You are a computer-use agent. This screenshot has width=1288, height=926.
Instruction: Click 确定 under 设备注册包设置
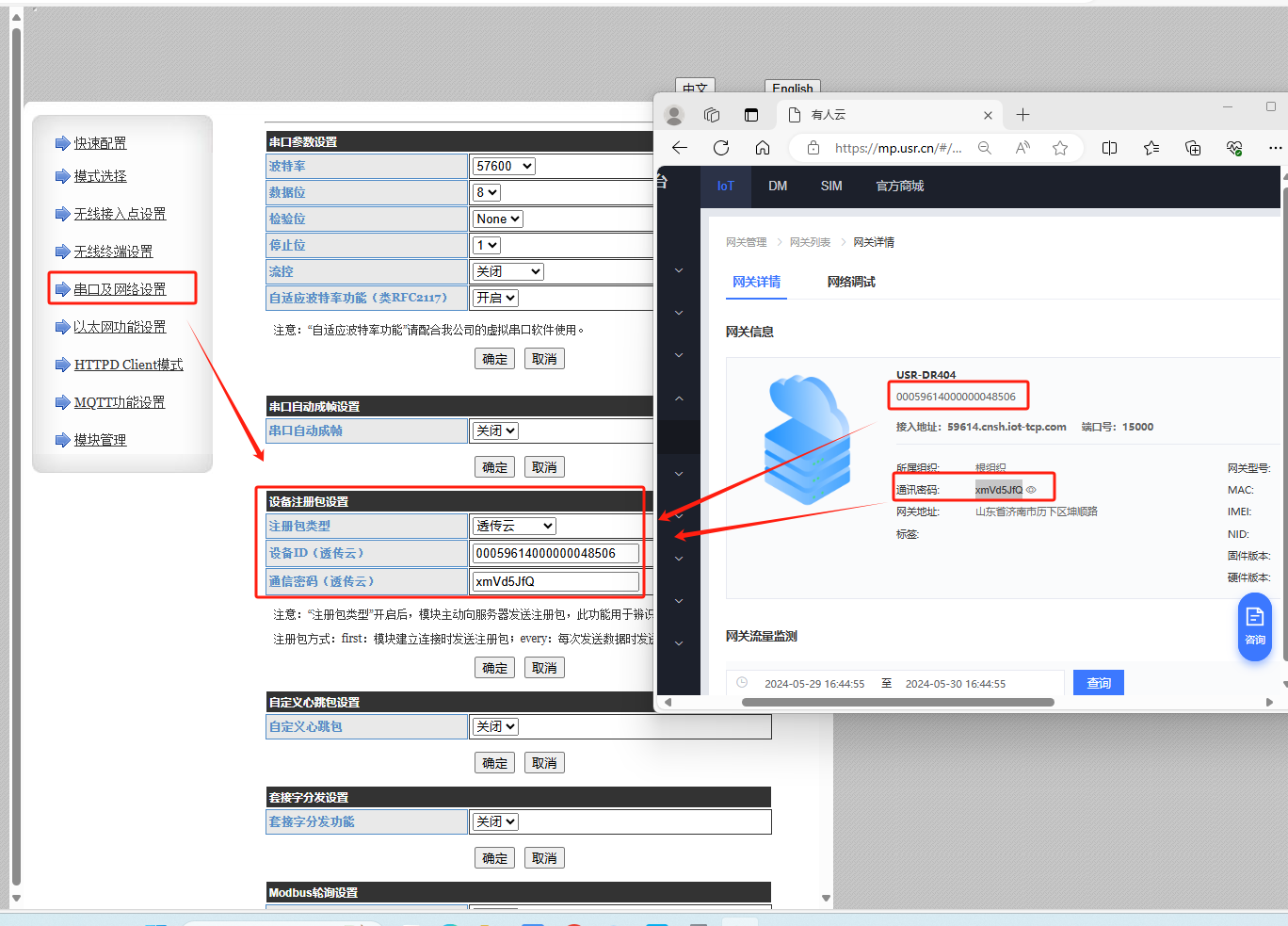click(x=495, y=668)
